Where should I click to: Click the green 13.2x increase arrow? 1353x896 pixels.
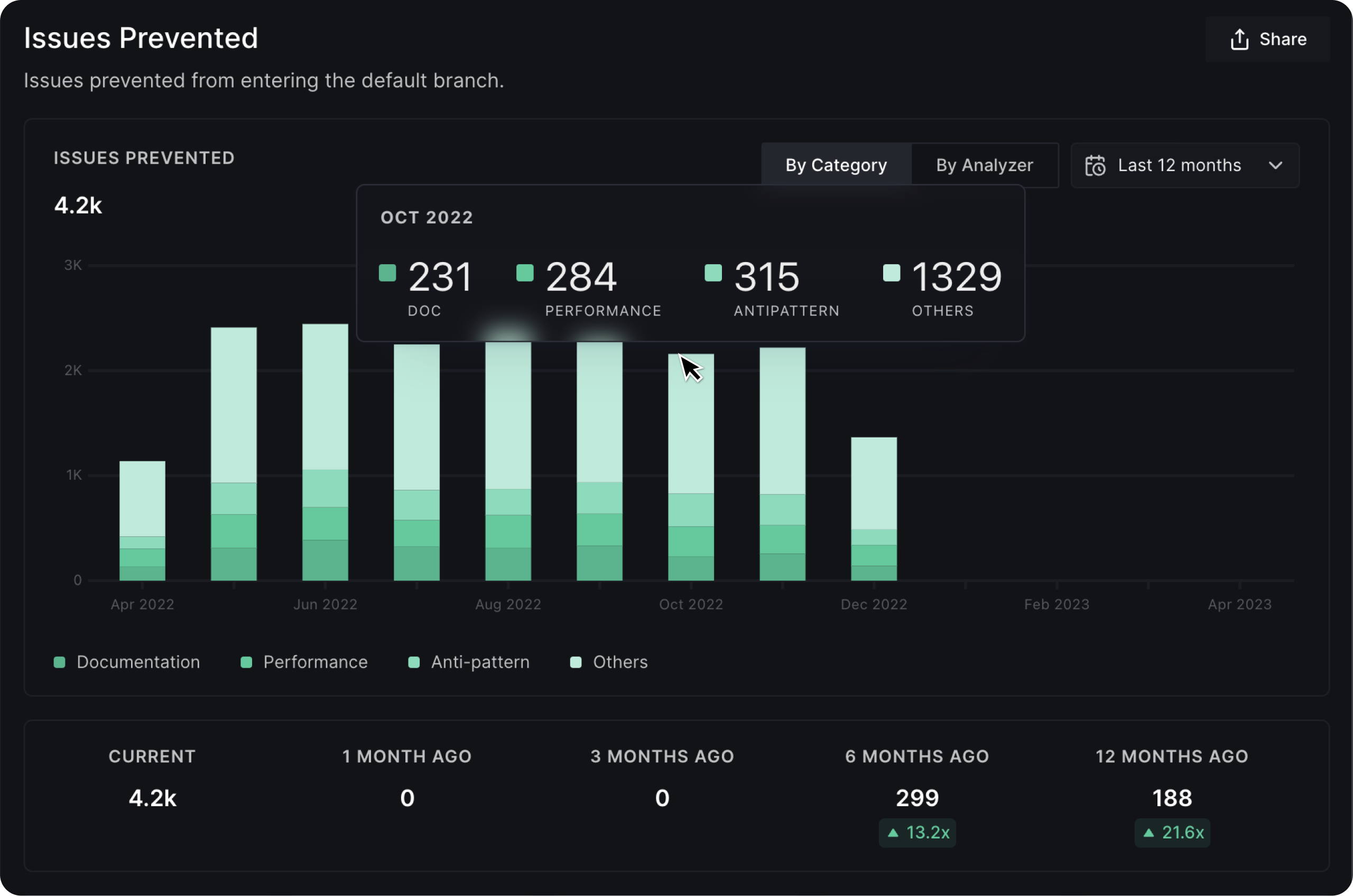point(893,833)
